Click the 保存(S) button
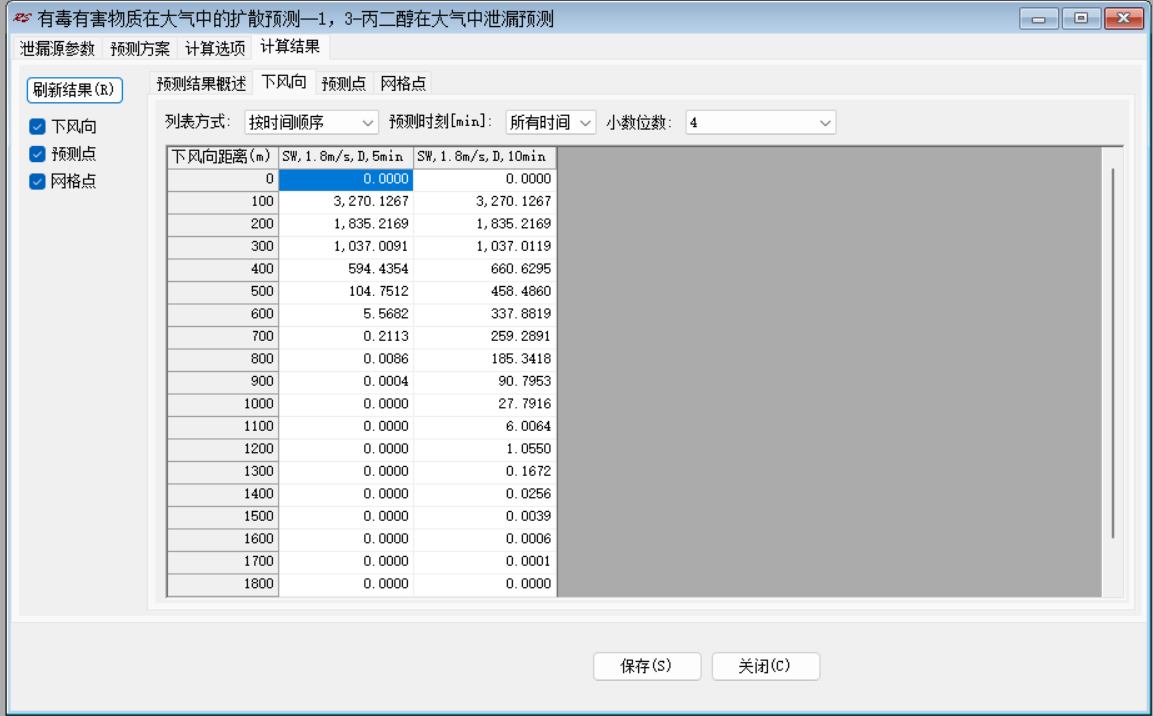 [646, 666]
